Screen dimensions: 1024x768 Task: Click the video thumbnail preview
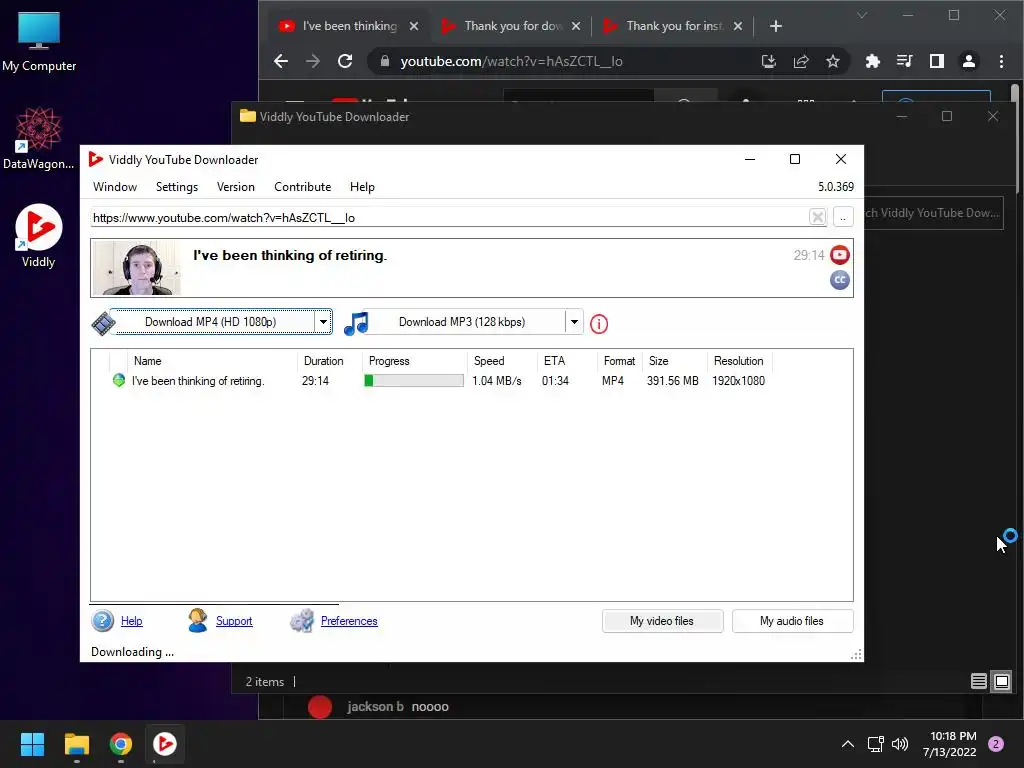point(136,268)
